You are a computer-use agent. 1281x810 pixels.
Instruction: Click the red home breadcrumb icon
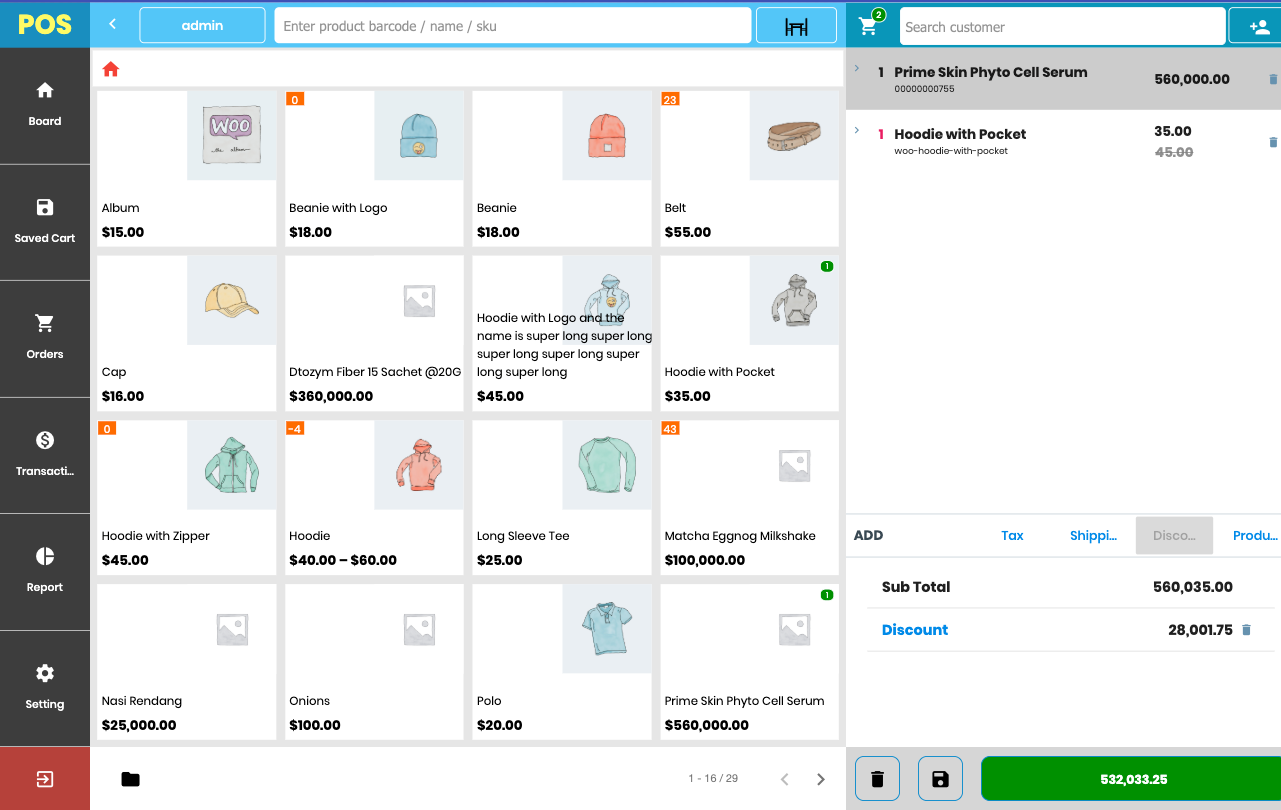pos(110,69)
